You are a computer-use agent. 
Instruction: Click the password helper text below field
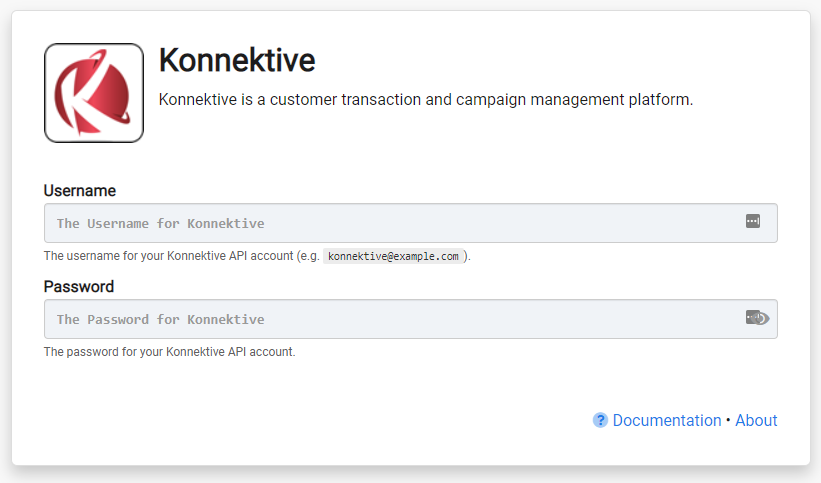pos(170,352)
